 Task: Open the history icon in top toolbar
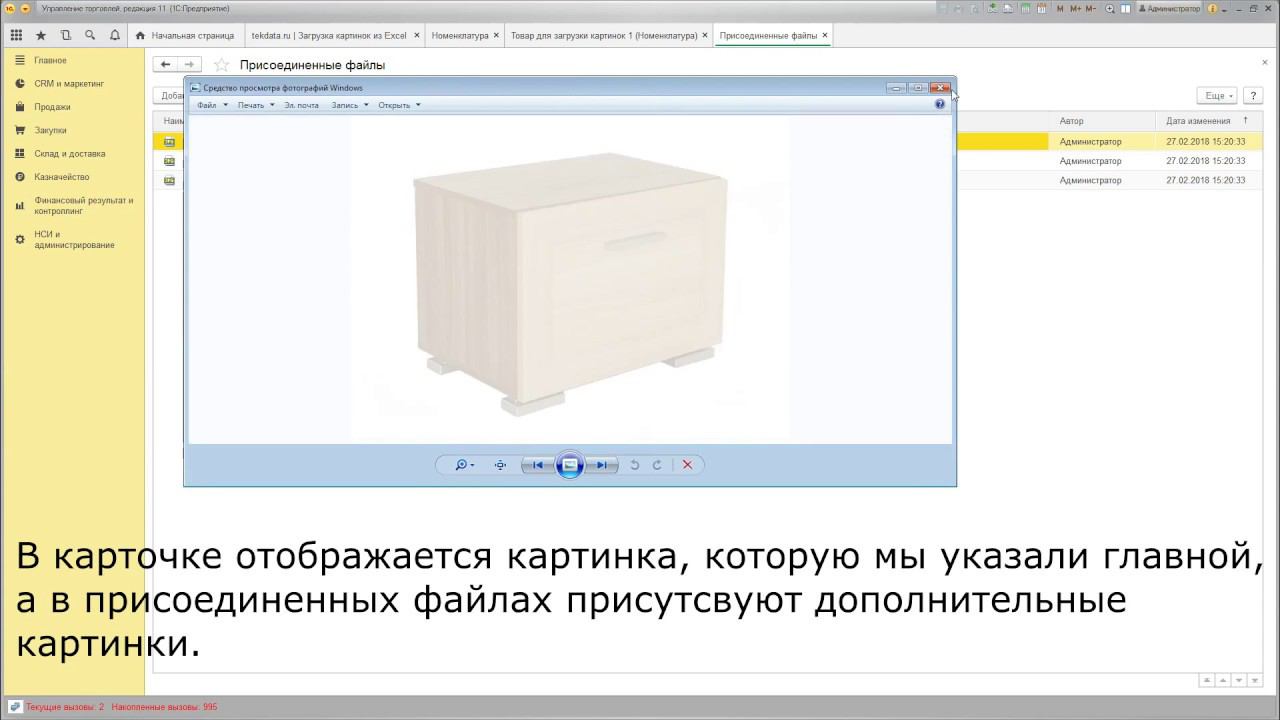tap(66, 35)
